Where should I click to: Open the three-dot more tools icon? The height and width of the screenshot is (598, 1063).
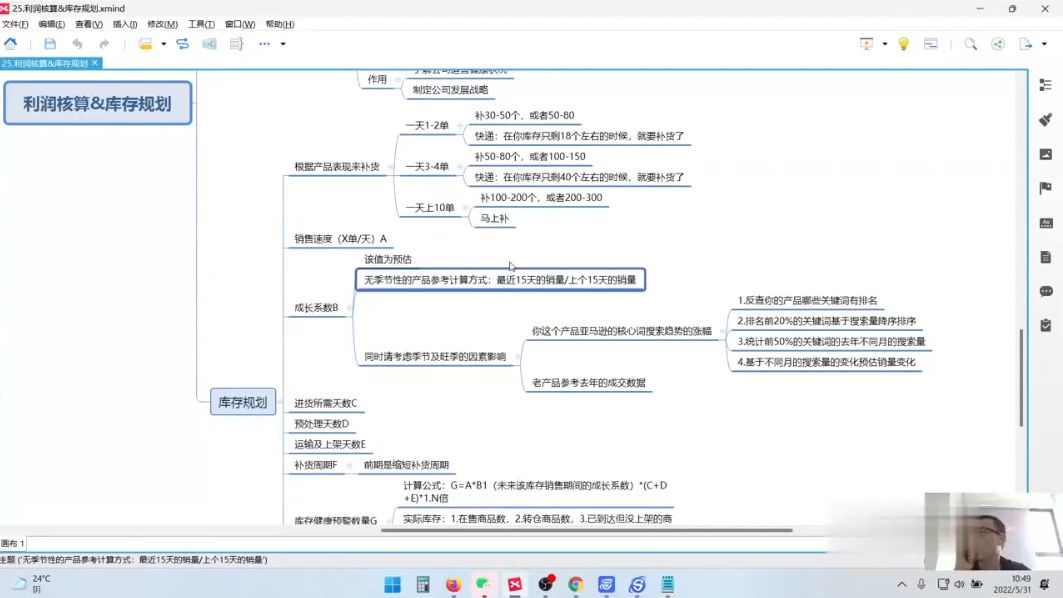pyautogui.click(x=264, y=44)
